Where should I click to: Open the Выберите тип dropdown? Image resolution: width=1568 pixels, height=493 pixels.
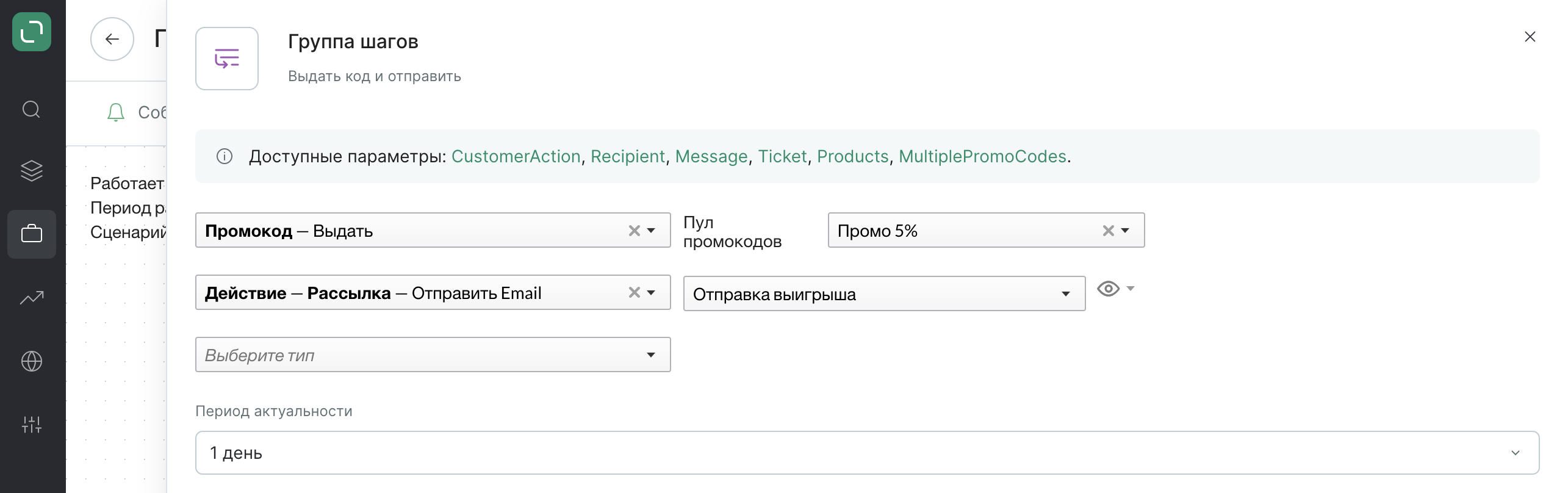tap(433, 354)
